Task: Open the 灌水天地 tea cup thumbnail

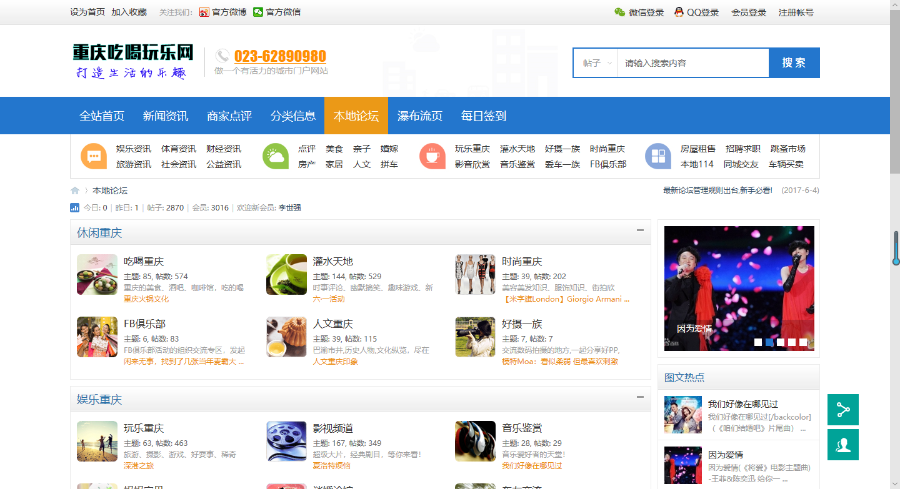Action: 286,275
